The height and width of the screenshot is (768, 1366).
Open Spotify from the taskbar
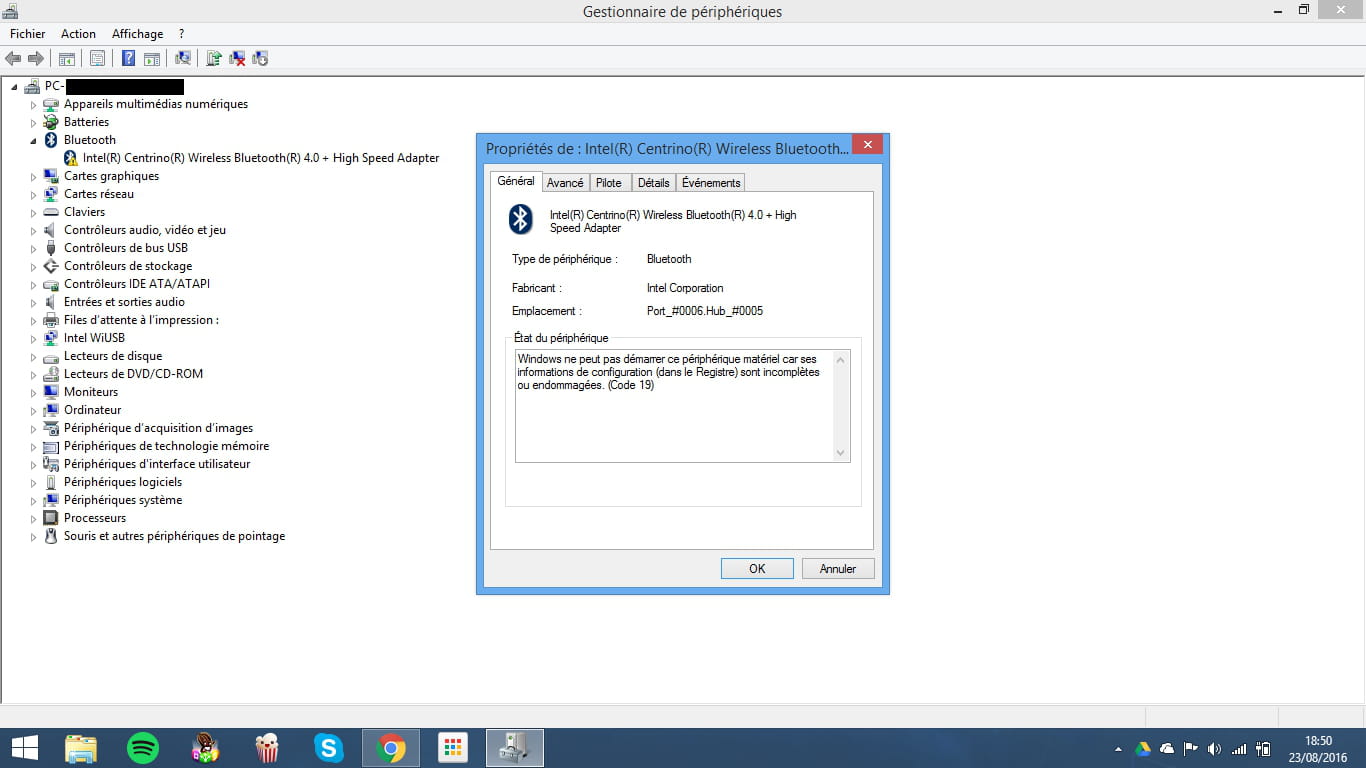pos(143,748)
